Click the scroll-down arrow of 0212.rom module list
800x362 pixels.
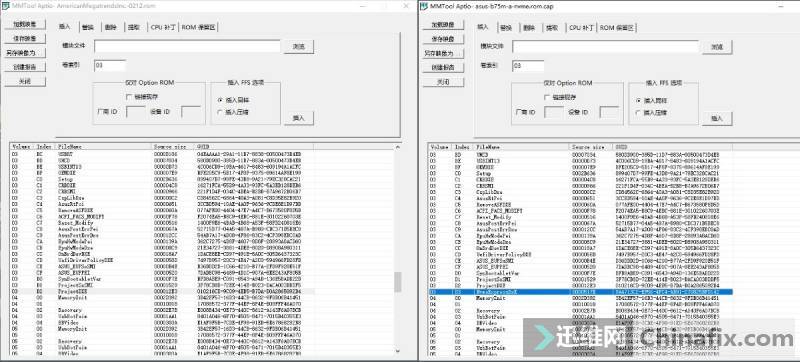point(397,351)
